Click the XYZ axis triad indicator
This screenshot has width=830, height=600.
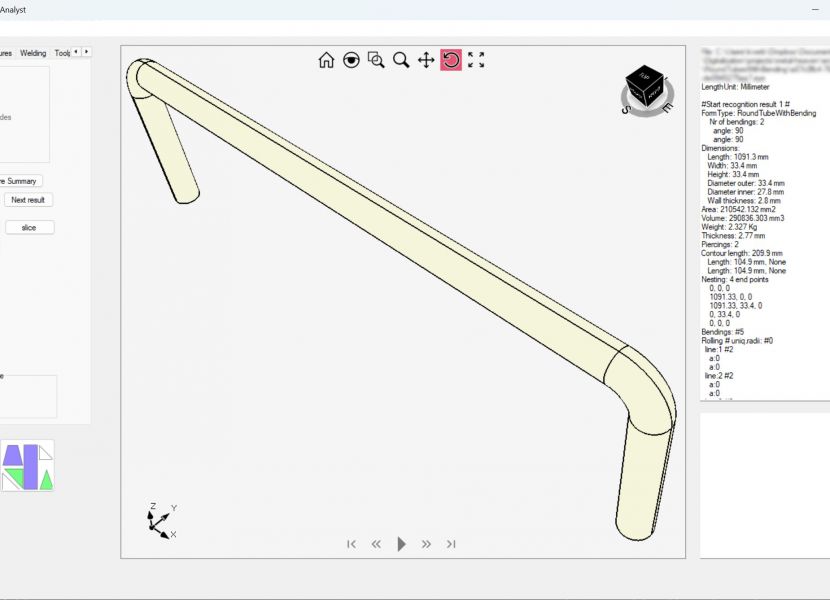[159, 521]
